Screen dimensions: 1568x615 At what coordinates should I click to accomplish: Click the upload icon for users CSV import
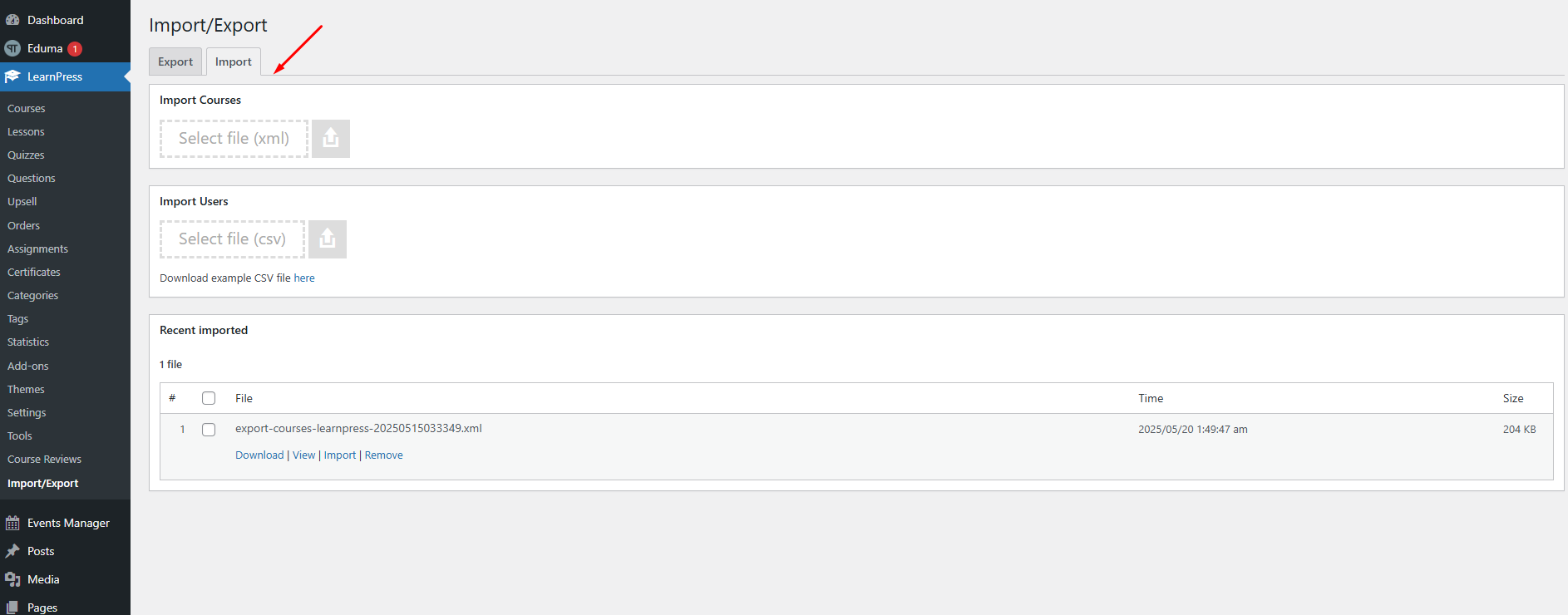[328, 239]
